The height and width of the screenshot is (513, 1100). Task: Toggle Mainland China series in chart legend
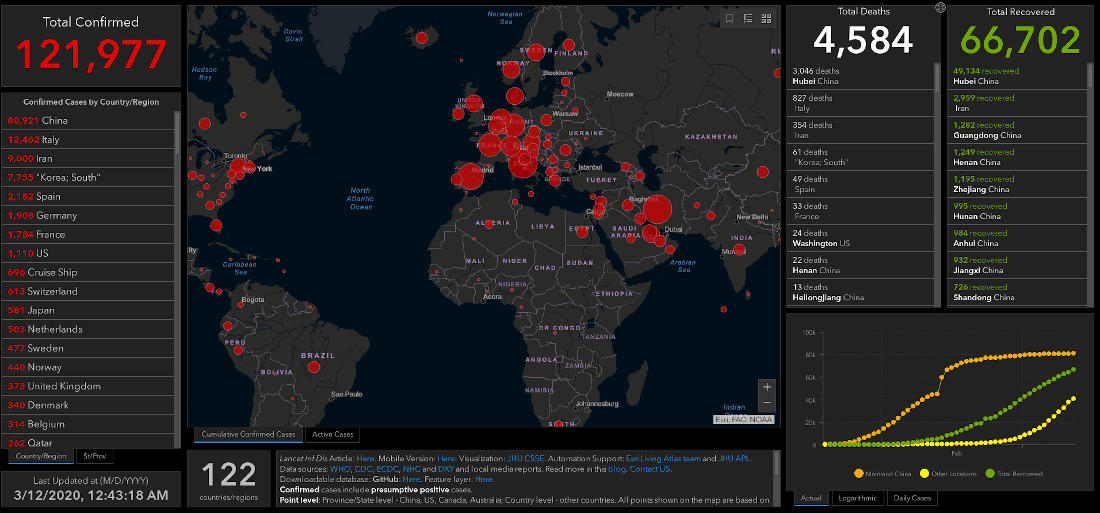[885, 473]
